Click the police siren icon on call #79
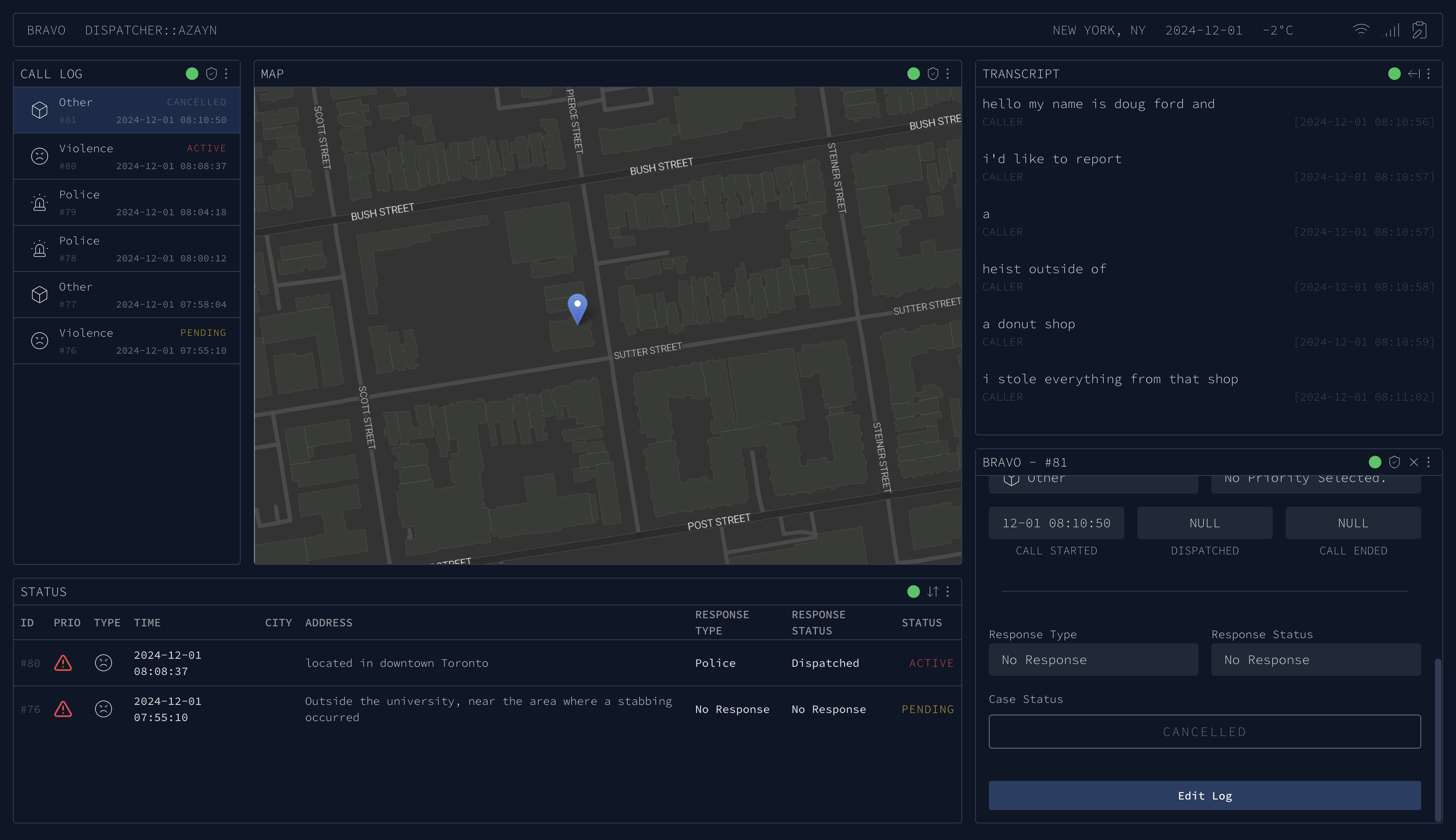 tap(39, 202)
